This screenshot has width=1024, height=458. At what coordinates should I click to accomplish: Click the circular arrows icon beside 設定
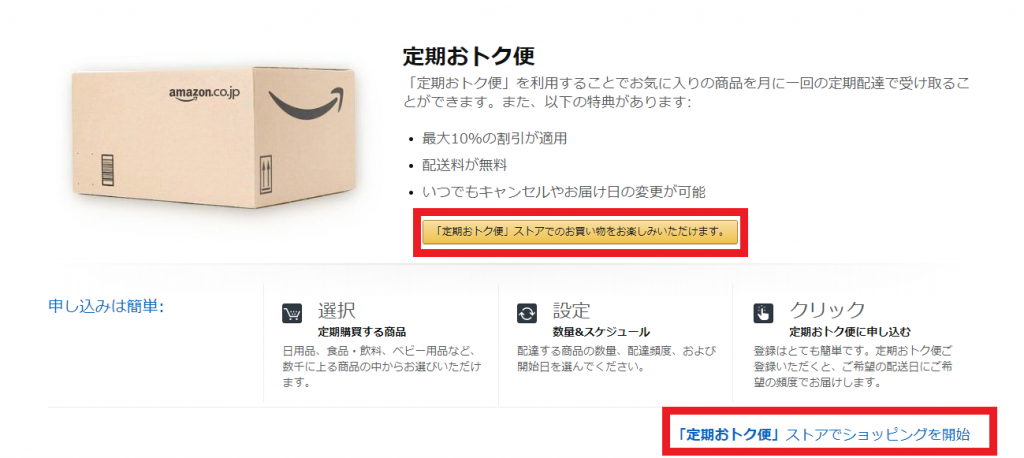point(526,313)
